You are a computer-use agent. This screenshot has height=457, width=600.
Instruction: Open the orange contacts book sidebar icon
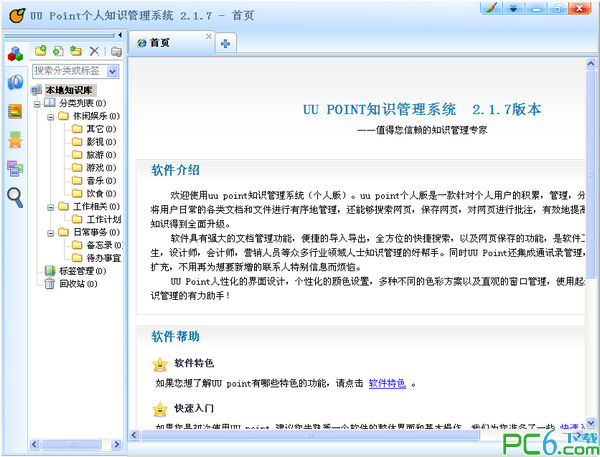point(15,111)
